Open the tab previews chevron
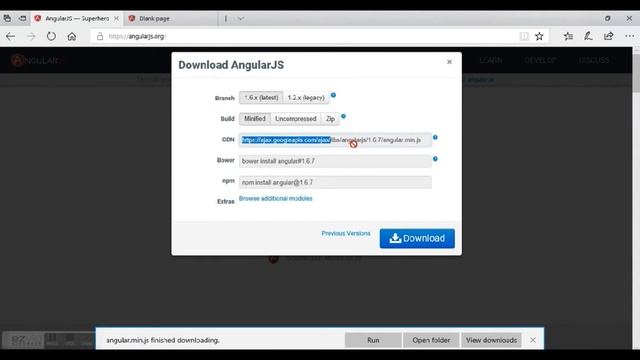This screenshot has height=360, width=640. point(241,18)
